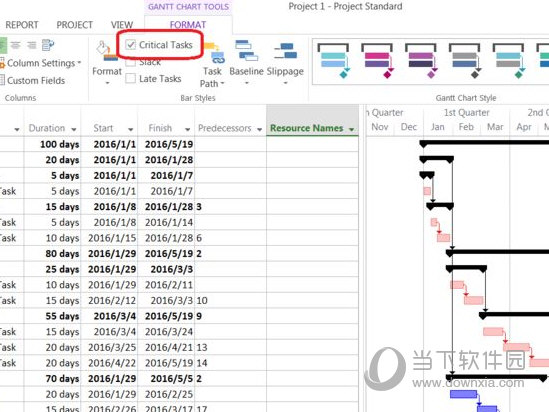
Task: Open the Duration column filter arrow
Action: (74, 129)
